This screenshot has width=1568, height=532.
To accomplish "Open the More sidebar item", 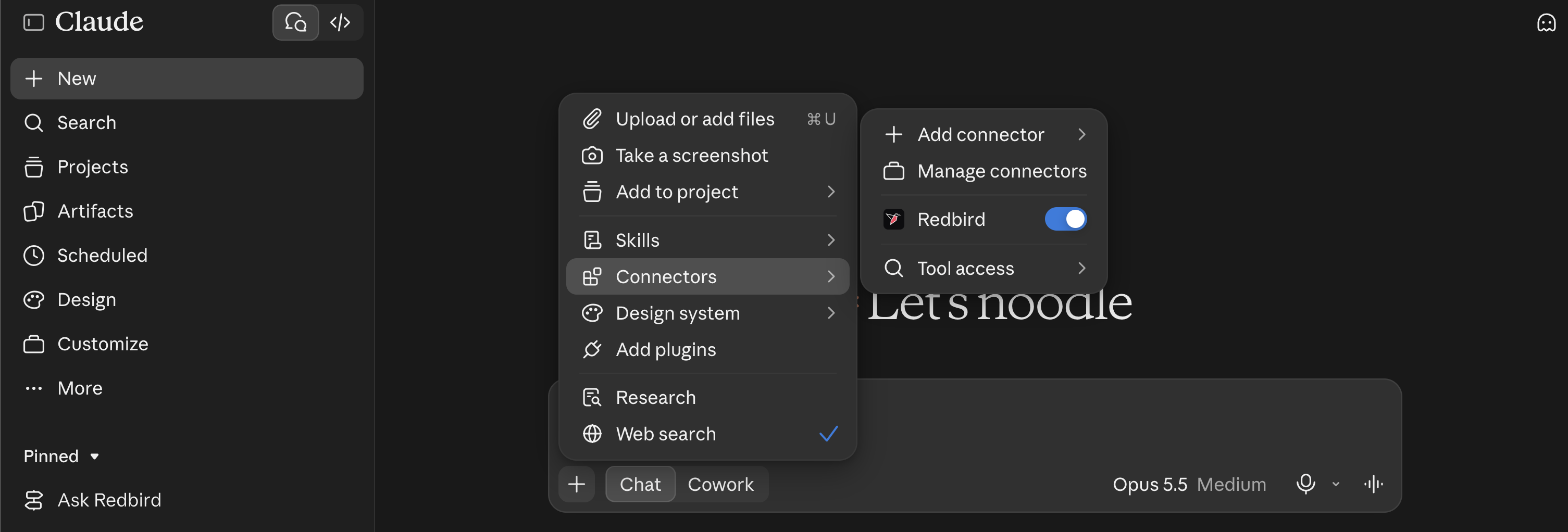I will point(186,388).
